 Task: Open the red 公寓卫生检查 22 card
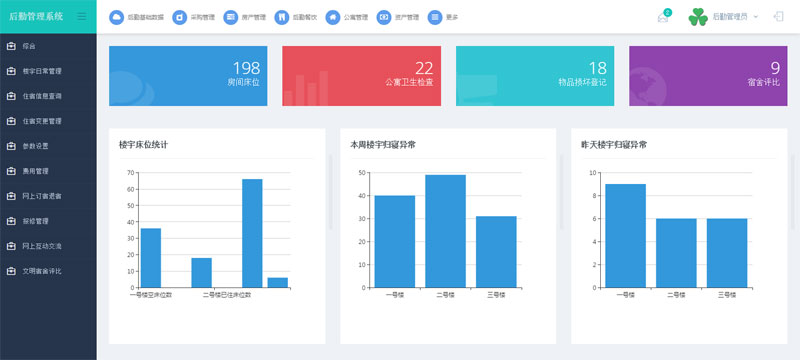click(x=361, y=76)
